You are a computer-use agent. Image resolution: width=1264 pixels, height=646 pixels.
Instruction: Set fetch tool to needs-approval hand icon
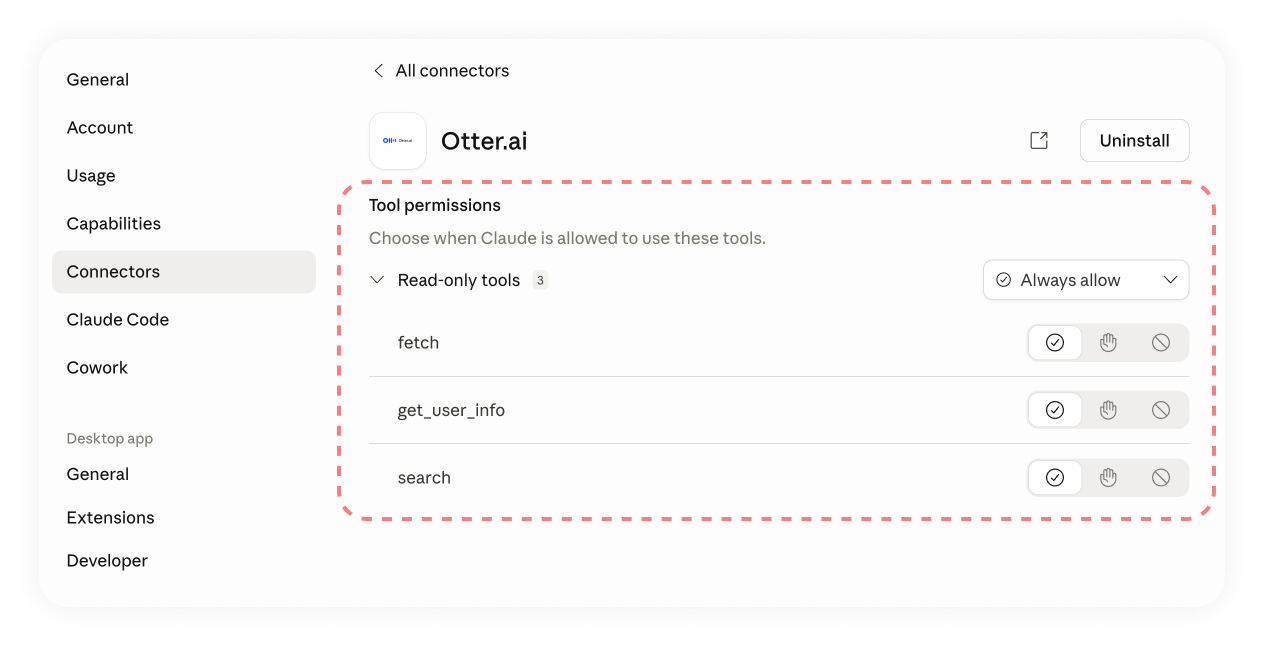coord(1108,343)
